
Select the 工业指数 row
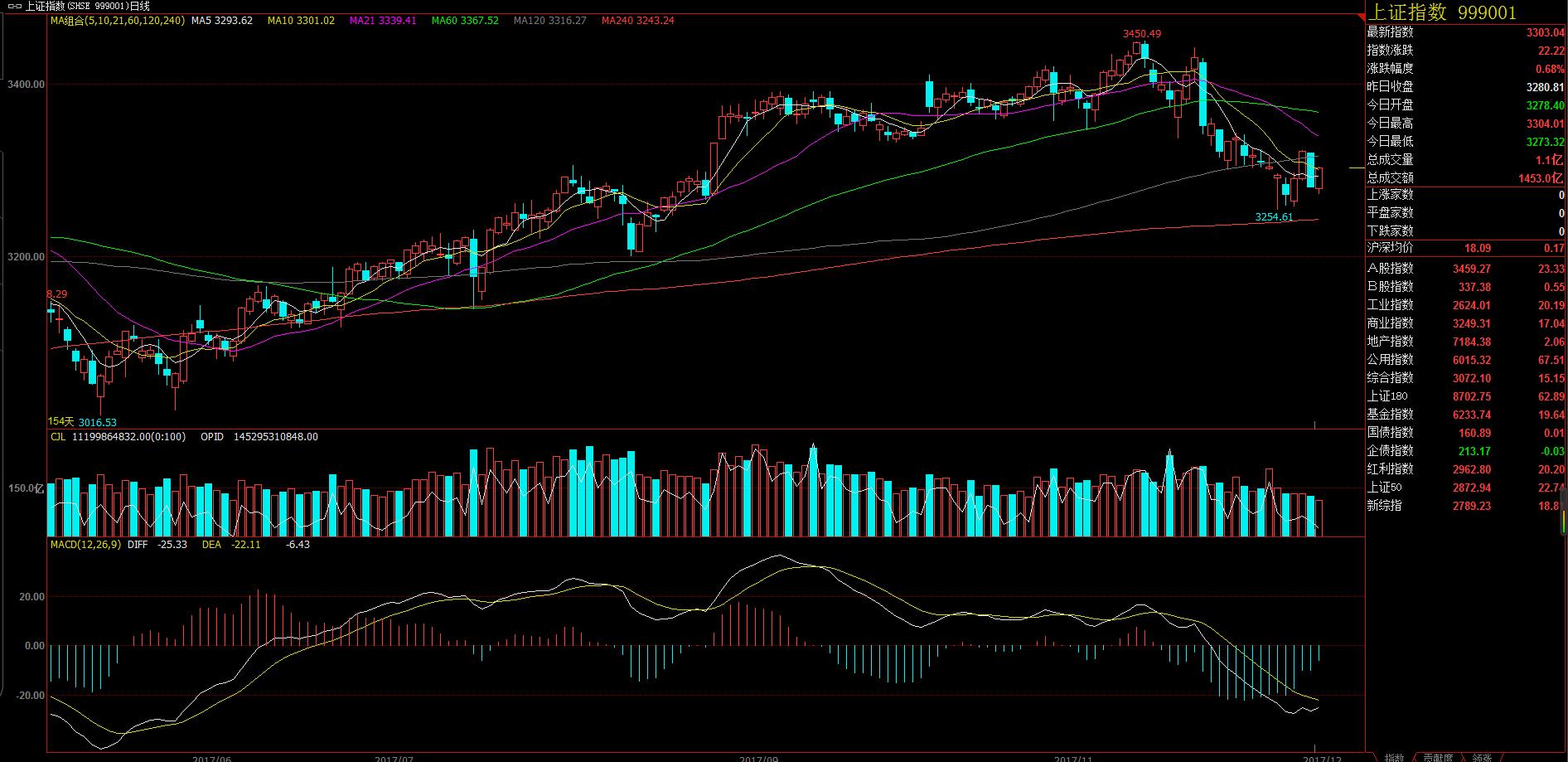pos(1465,305)
